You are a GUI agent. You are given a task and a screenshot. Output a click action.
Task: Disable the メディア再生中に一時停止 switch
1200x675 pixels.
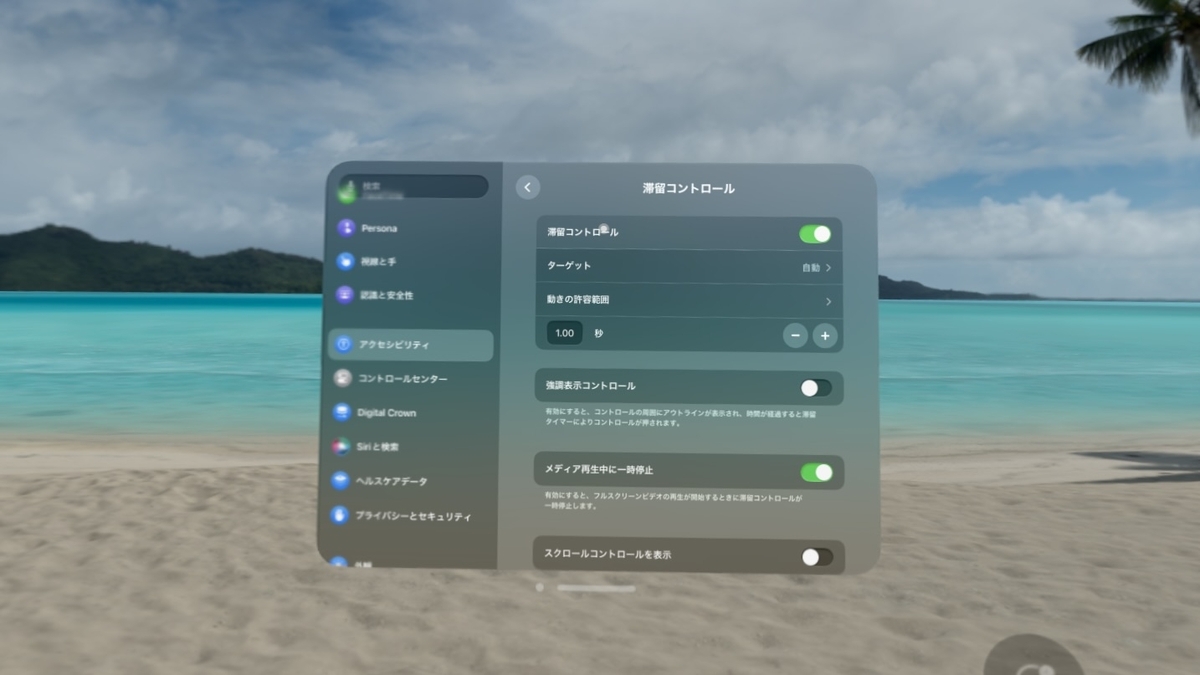coord(817,472)
